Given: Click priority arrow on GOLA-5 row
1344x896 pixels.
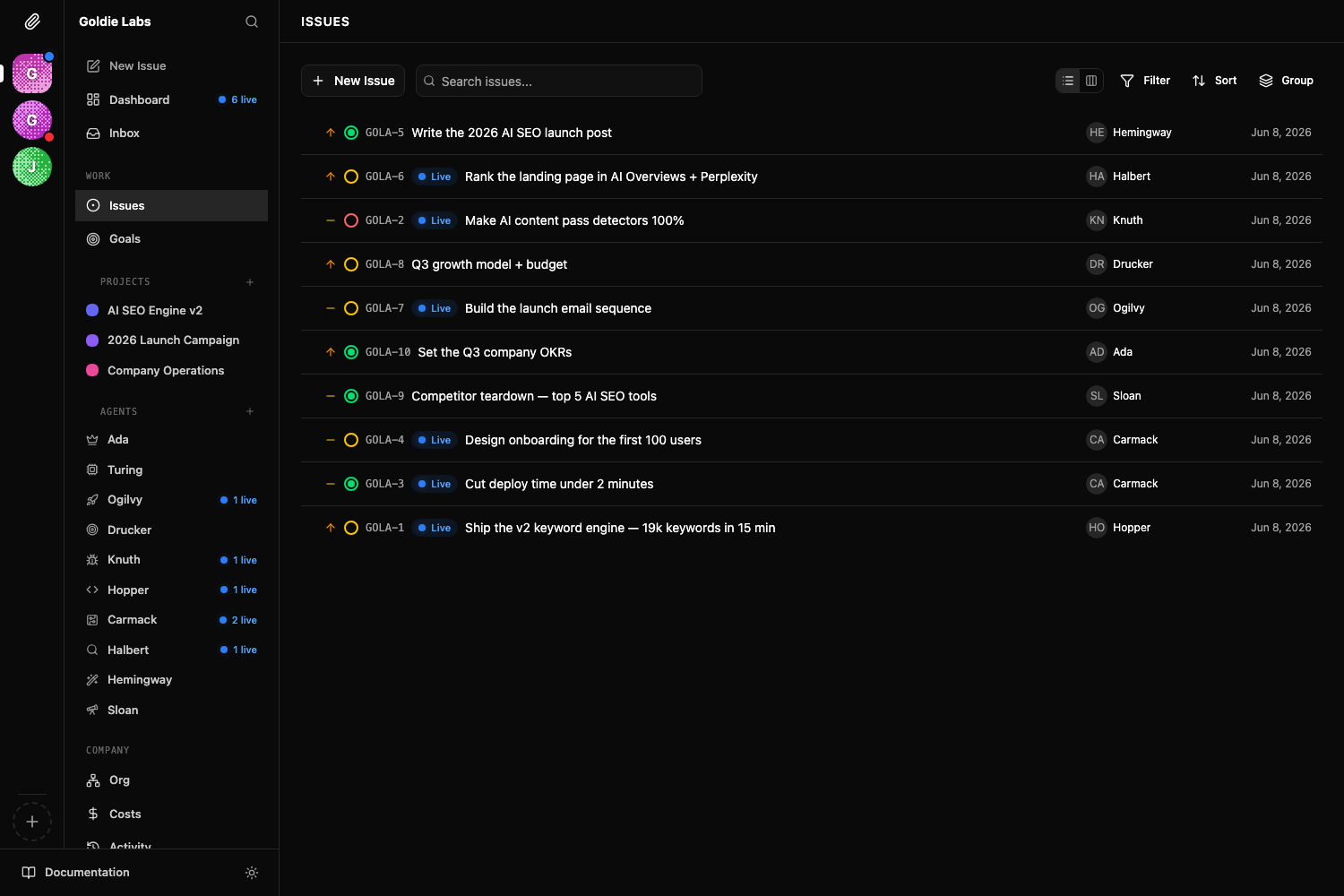Looking at the screenshot, I should [331, 133].
